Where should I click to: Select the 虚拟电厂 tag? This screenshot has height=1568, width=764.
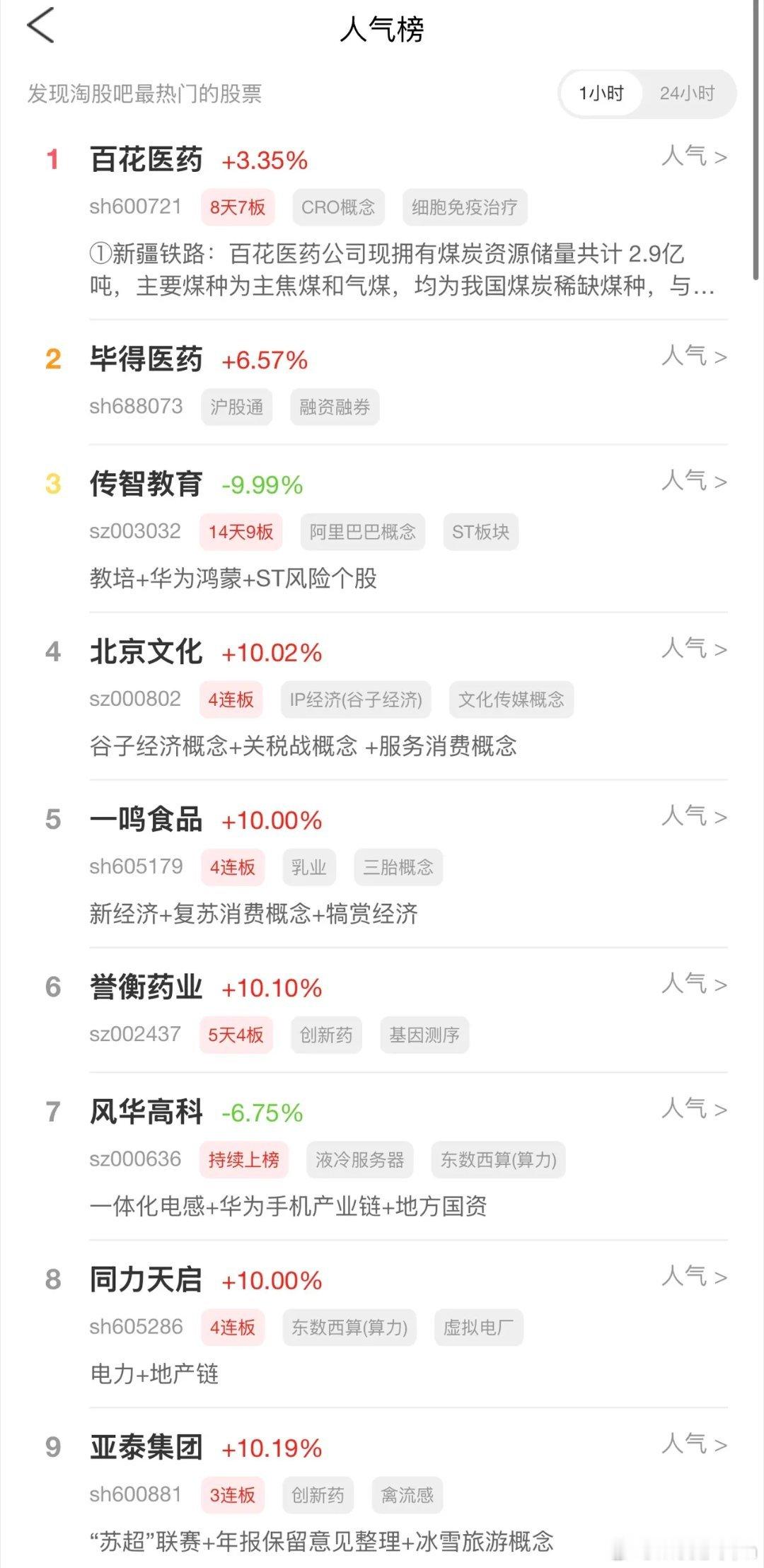[x=479, y=1328]
